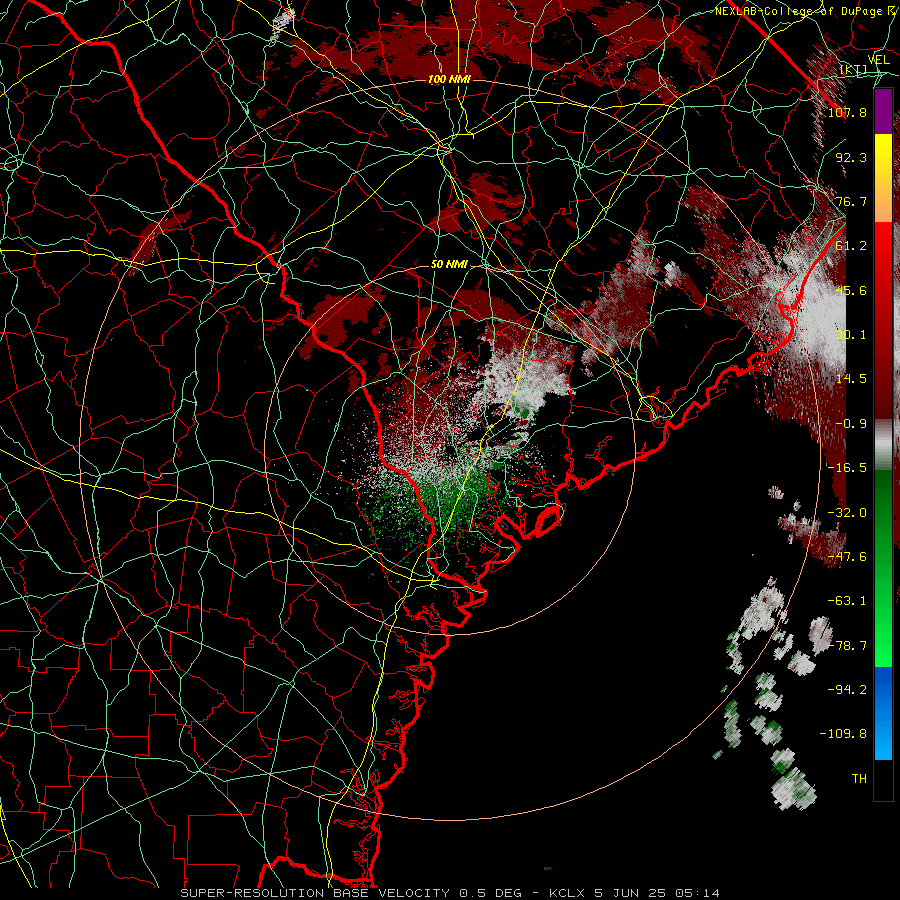
Task: Click the -16.5 value on velocity scale
Action: 847,468
